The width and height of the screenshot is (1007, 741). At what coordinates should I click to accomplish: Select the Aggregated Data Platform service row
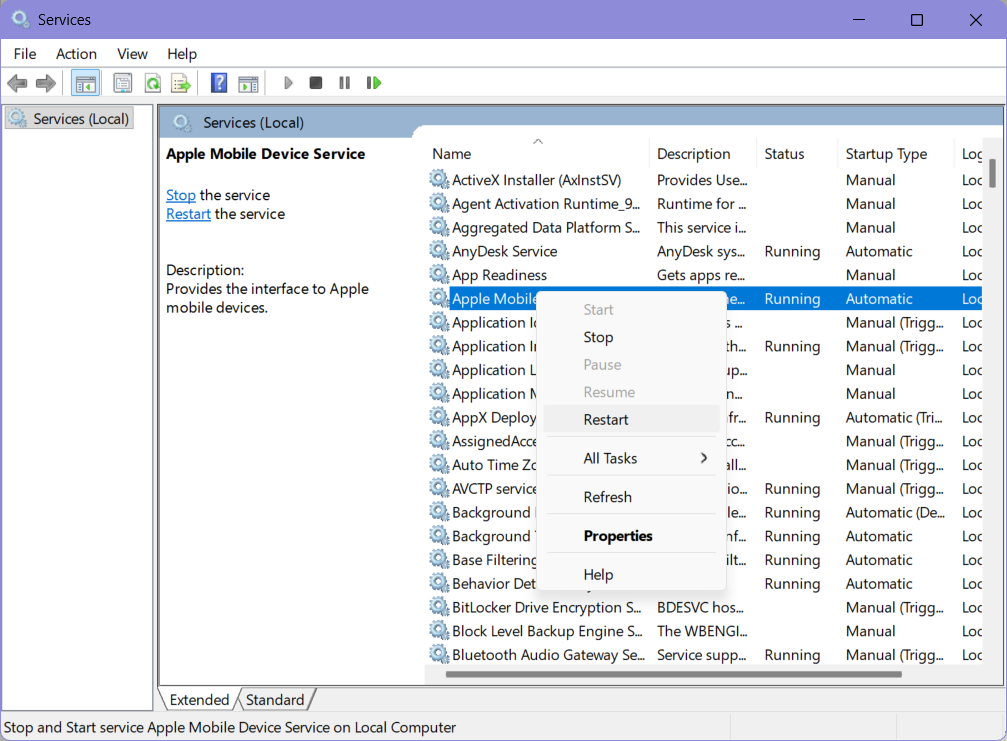(704, 227)
